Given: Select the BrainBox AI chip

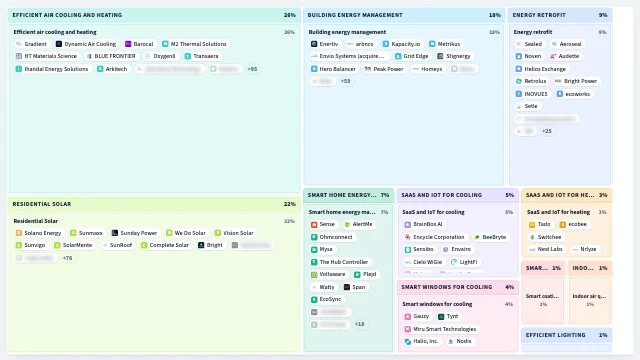Looking at the screenshot, I should [423, 224].
